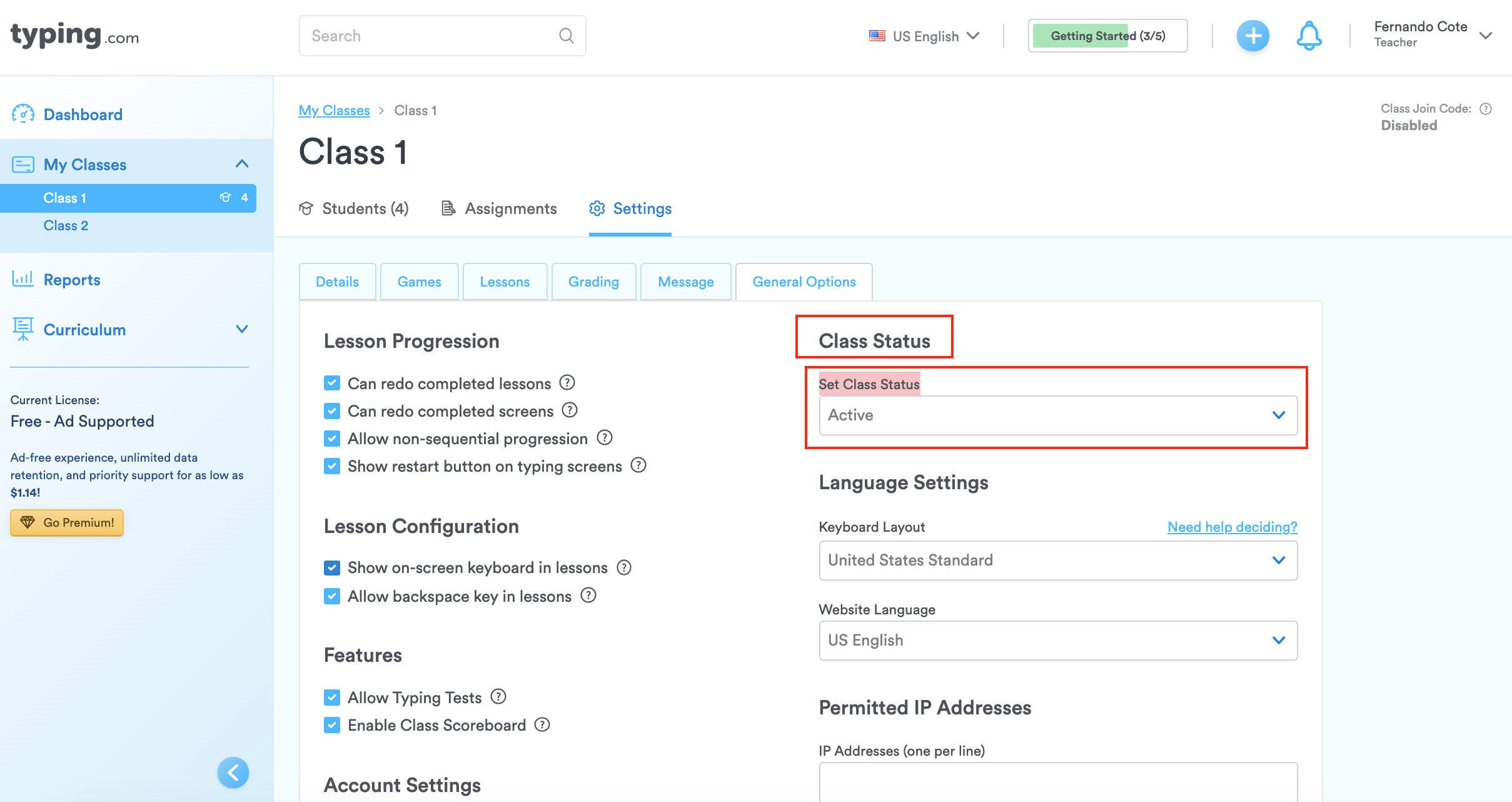Open the notifications bell
This screenshot has width=1512, height=802.
pyautogui.click(x=1309, y=36)
